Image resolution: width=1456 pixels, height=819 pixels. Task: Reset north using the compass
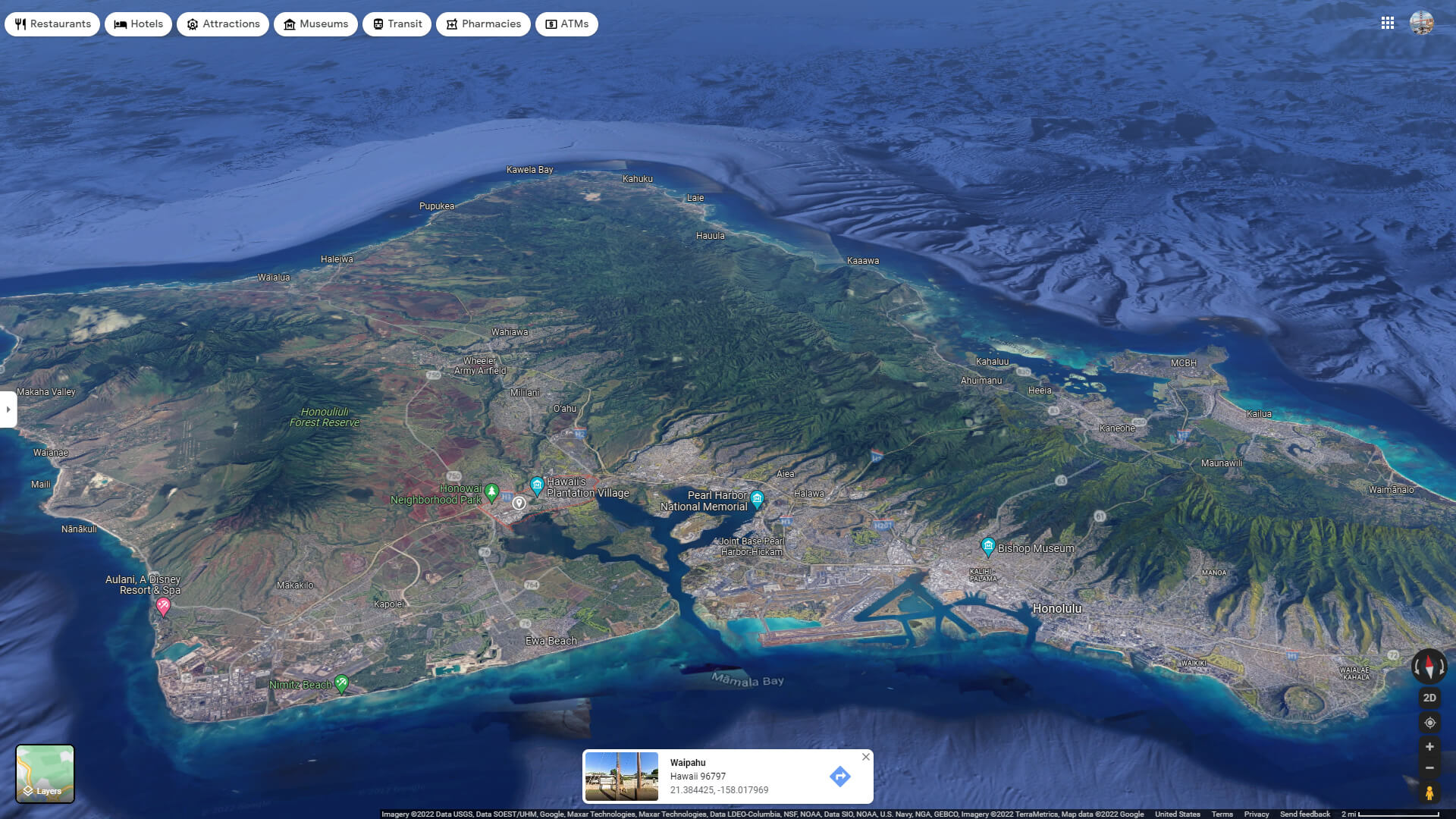tap(1429, 667)
